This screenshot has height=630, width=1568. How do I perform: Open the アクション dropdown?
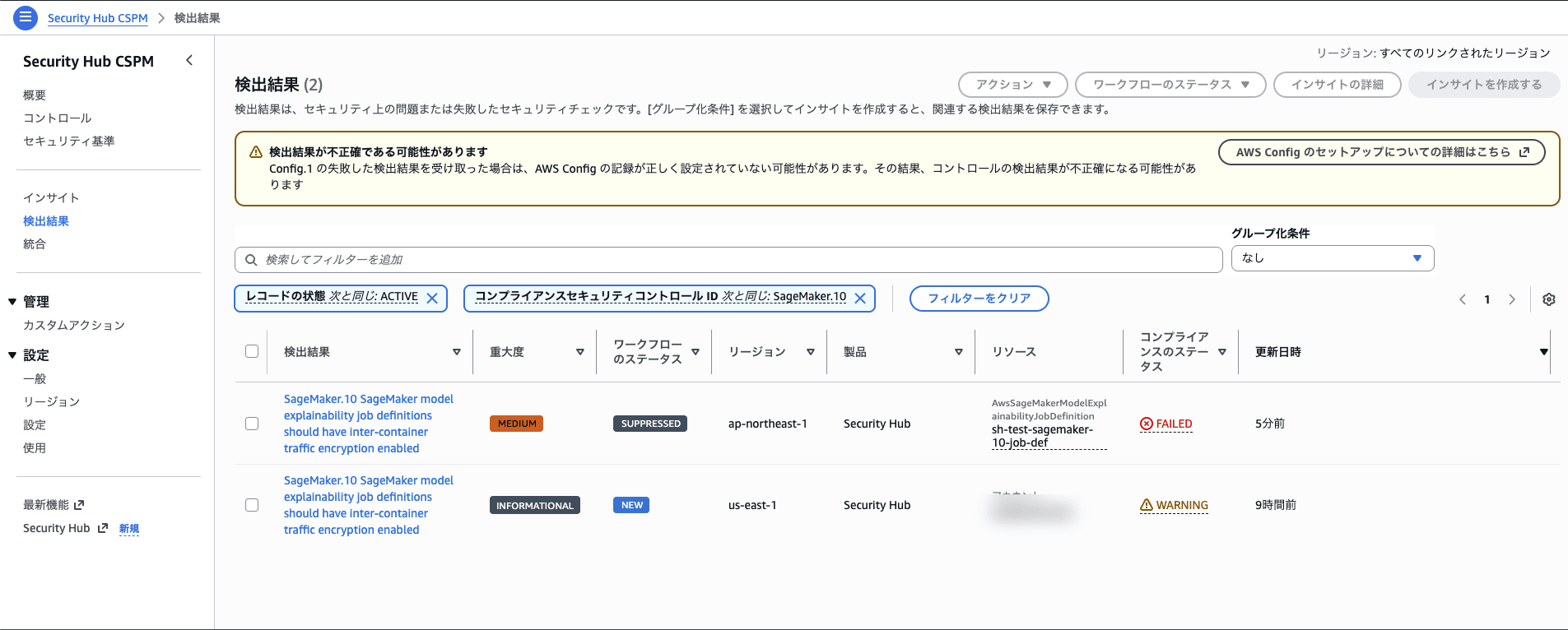tap(1013, 85)
